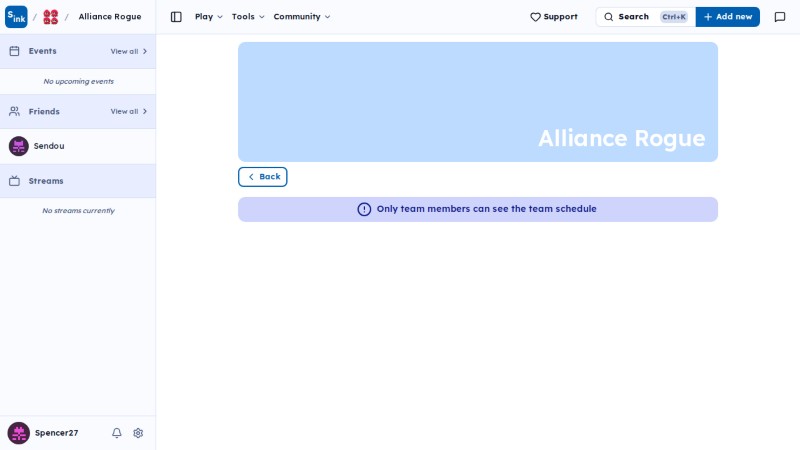The width and height of the screenshot is (800, 450).
Task: View all friends
Action: pos(129,111)
